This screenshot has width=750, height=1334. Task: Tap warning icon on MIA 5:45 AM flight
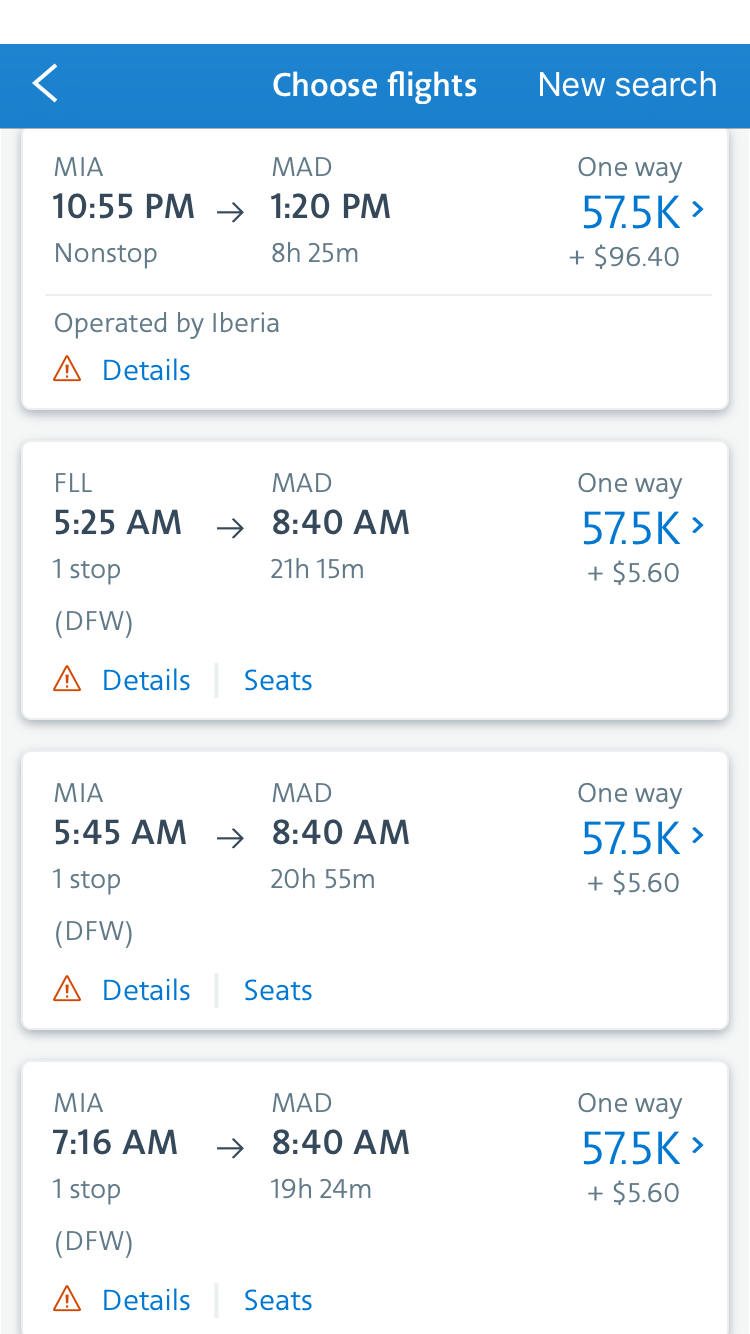coord(67,990)
